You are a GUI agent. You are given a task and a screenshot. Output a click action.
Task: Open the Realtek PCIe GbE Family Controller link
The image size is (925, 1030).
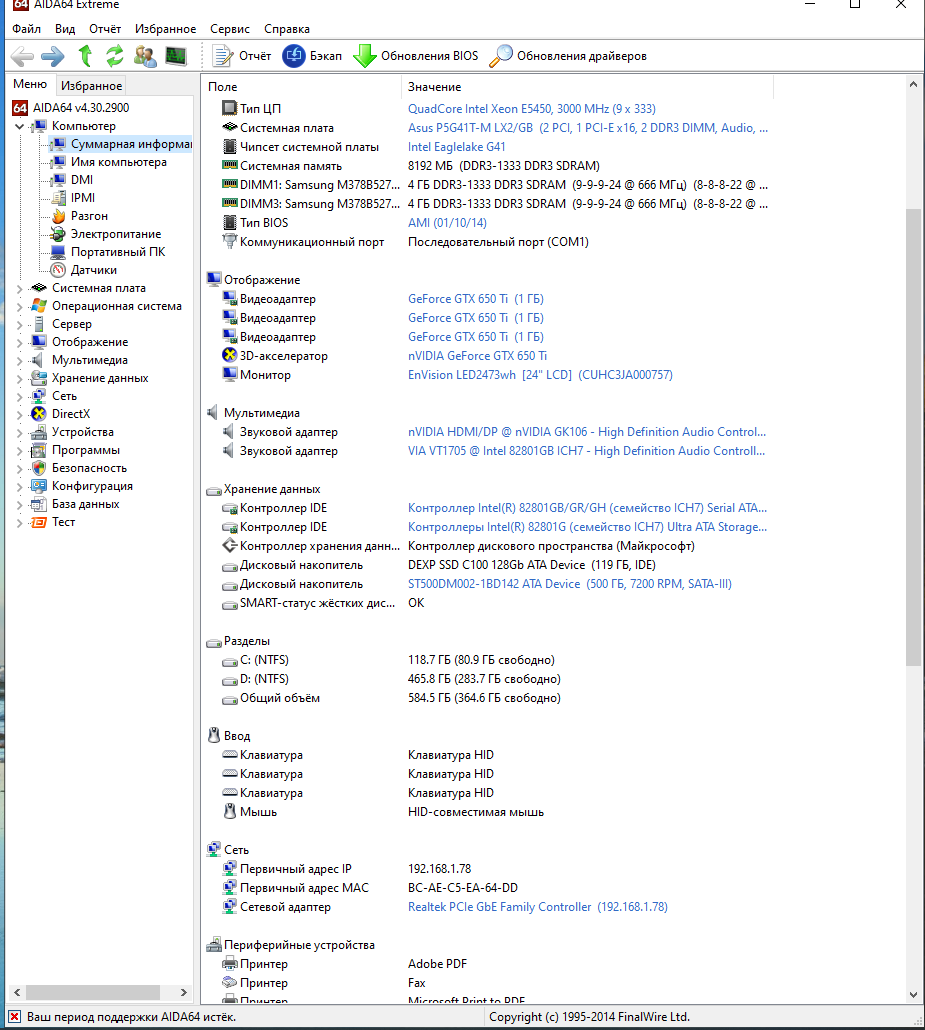click(x=499, y=907)
